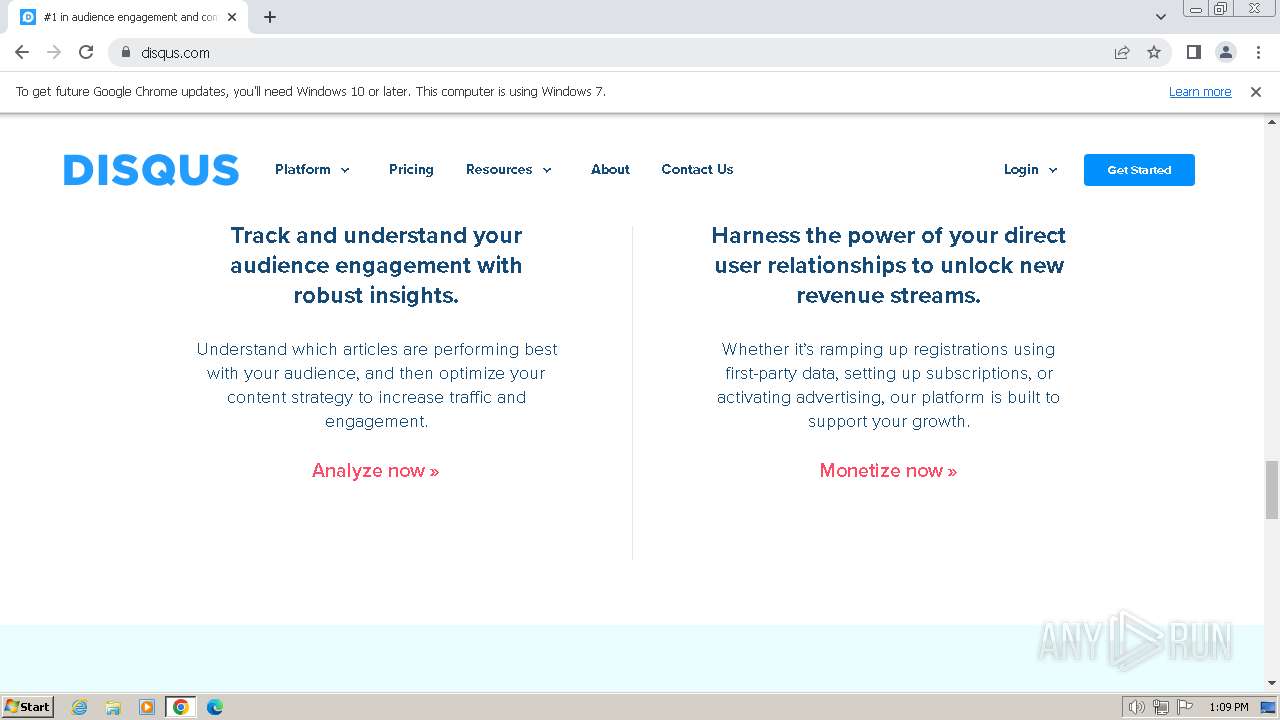This screenshot has width=1280, height=720.
Task: Click the share page icon in address bar
Action: point(1122,52)
